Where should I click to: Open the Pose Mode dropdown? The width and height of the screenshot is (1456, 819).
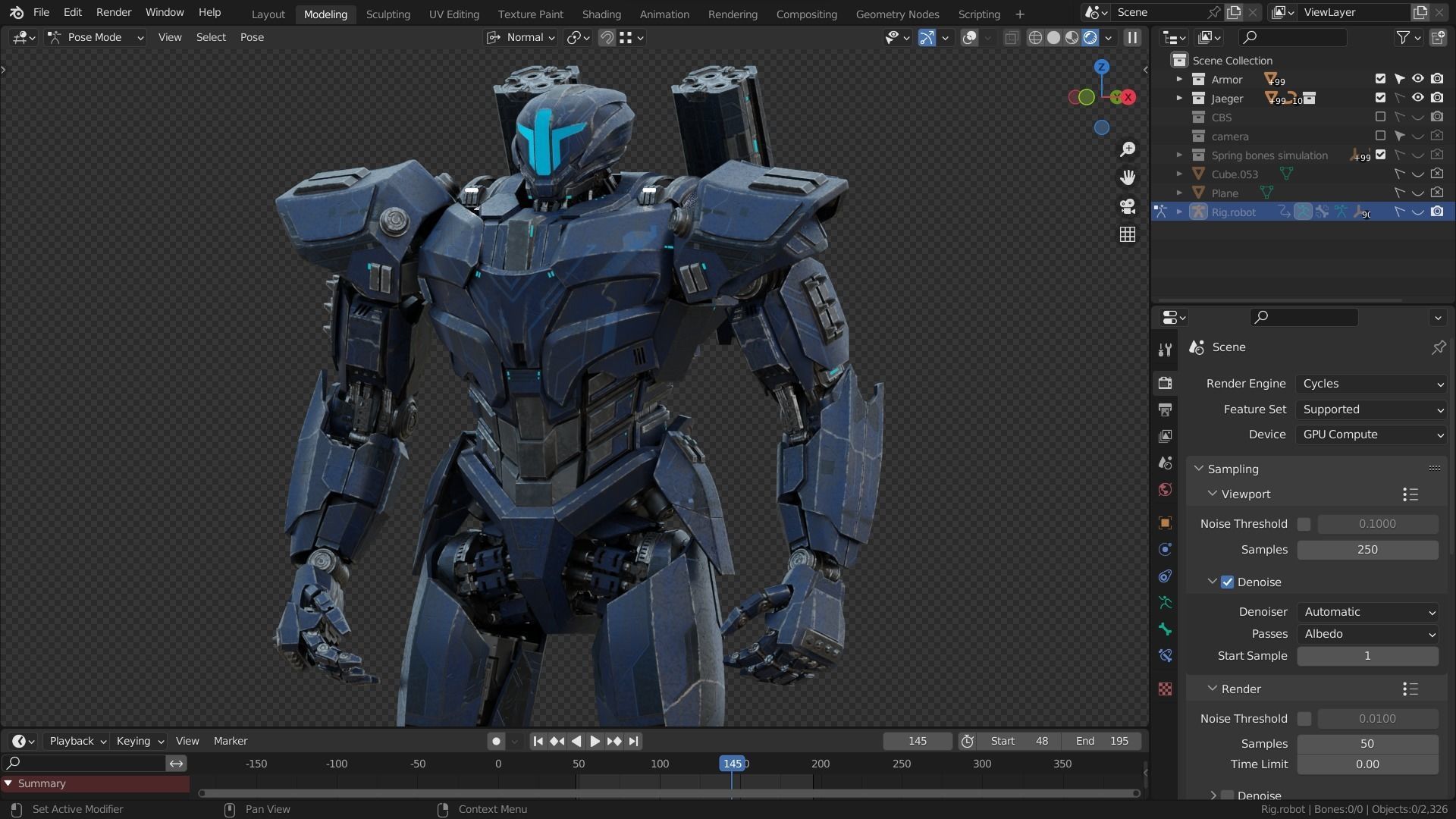[95, 37]
